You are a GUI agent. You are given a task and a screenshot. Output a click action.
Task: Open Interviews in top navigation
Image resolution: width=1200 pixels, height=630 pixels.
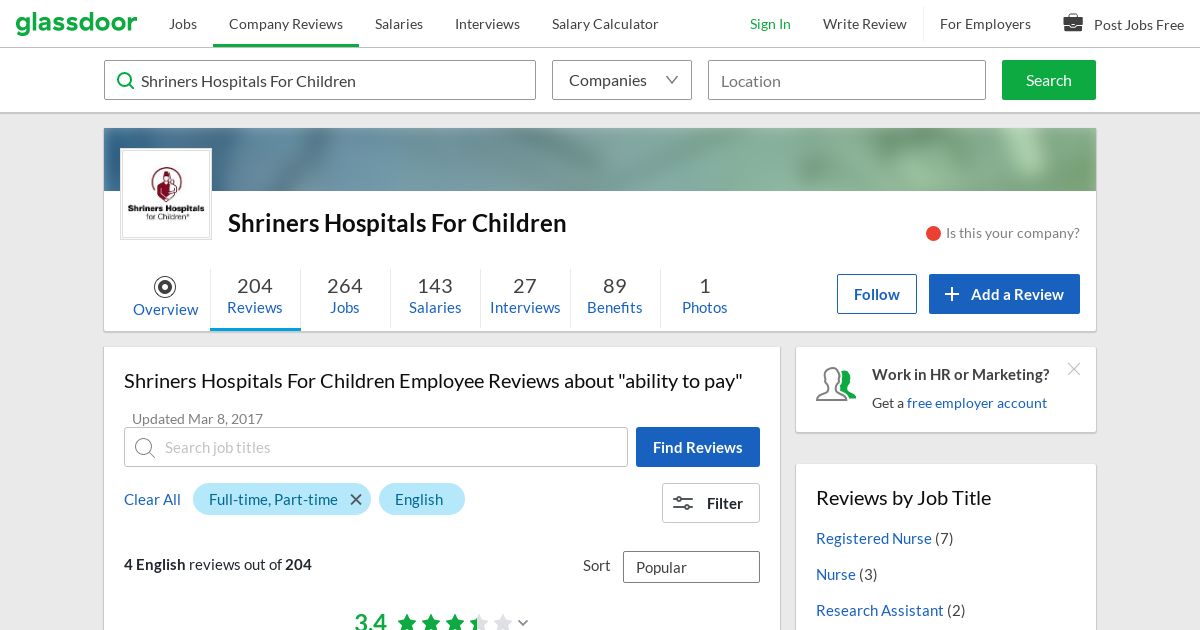(x=487, y=23)
